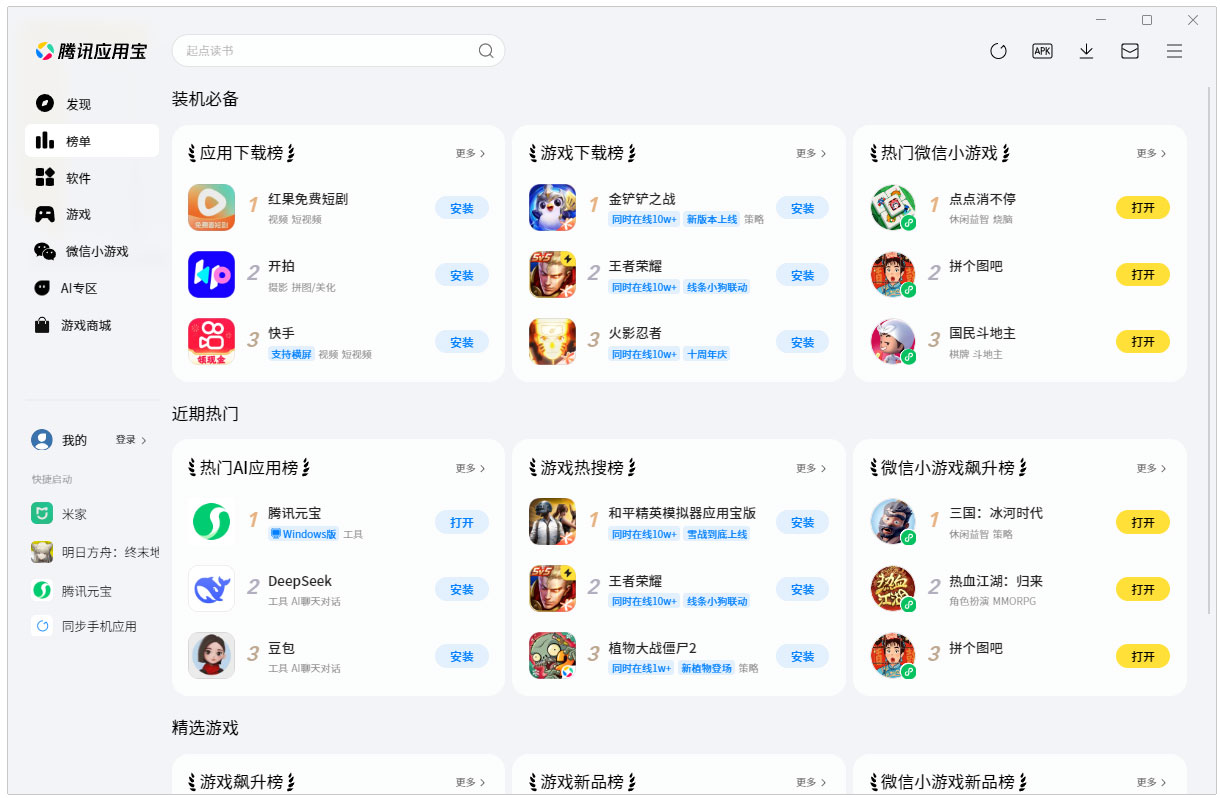This screenshot has height=798, width=1220.
Task: Expand 更多 for 游戏下载榜
Action: (x=811, y=153)
